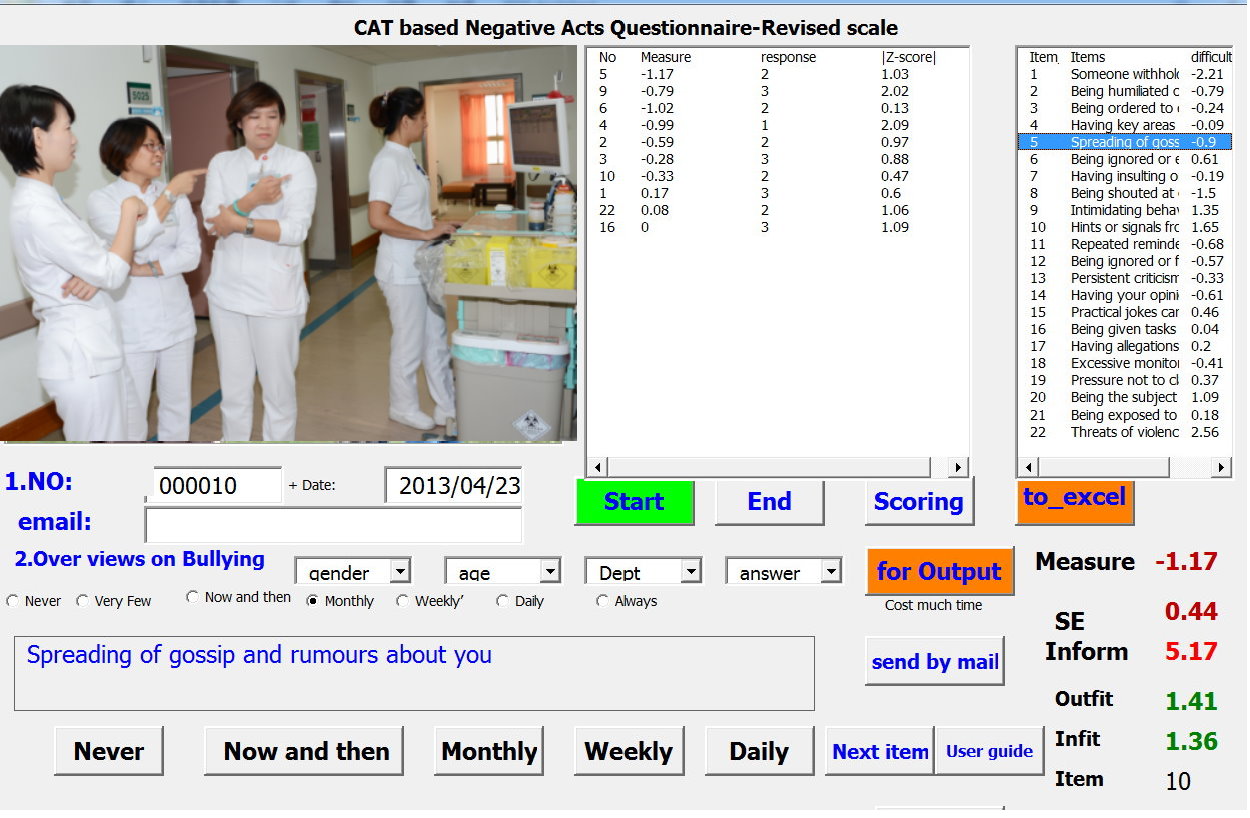Click the email input field
1250x818 pixels.
coord(333,525)
